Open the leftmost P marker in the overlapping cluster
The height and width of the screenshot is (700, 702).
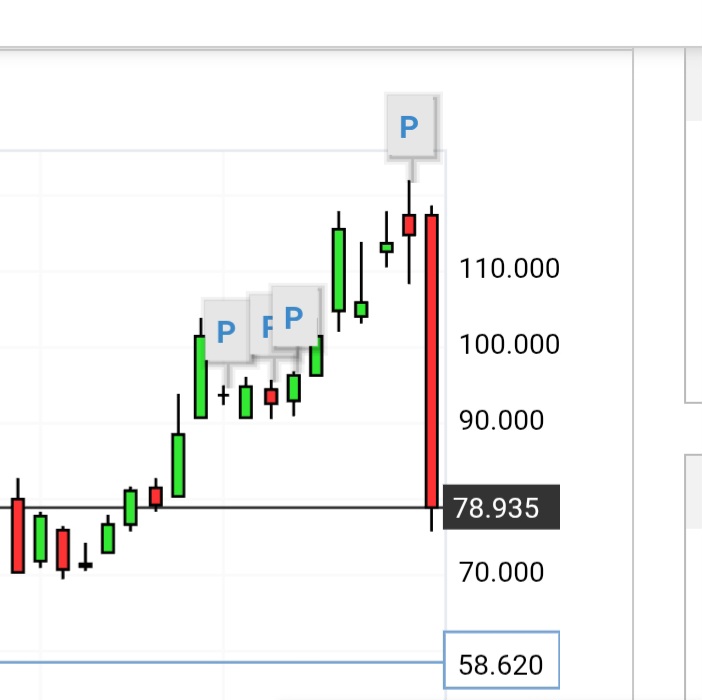coord(226,331)
